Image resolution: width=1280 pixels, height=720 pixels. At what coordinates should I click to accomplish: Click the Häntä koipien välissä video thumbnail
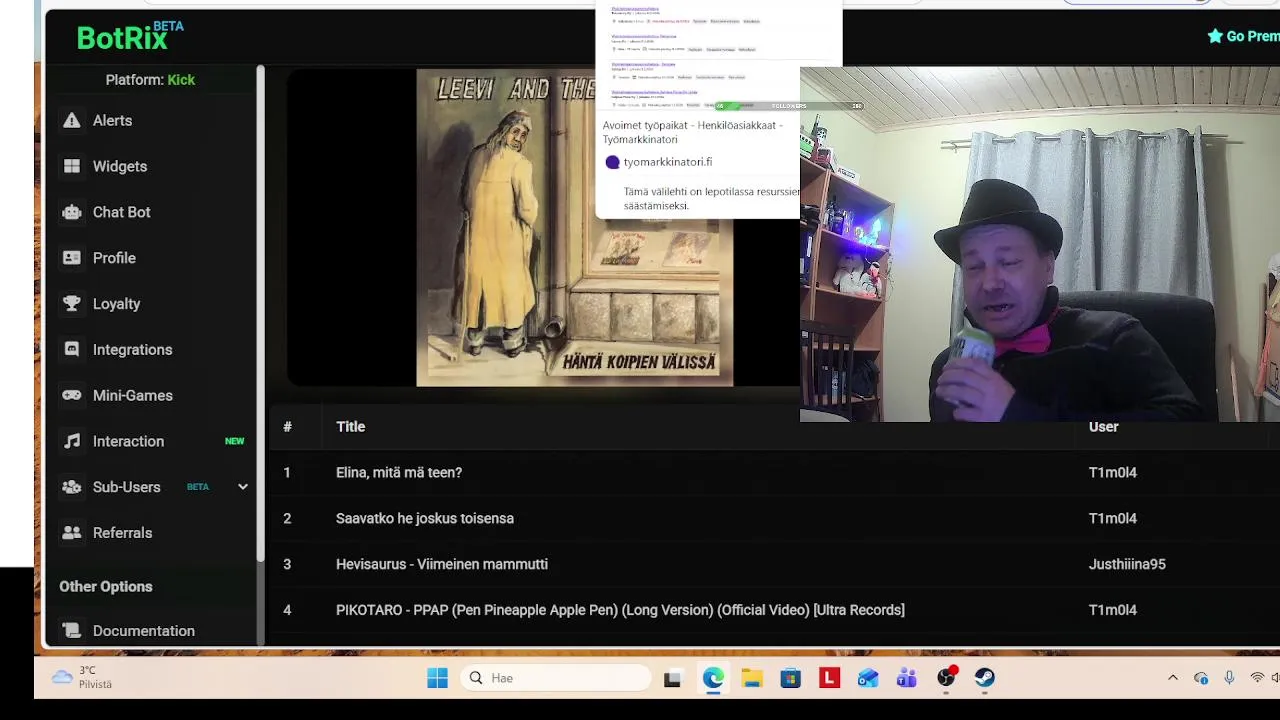(575, 227)
